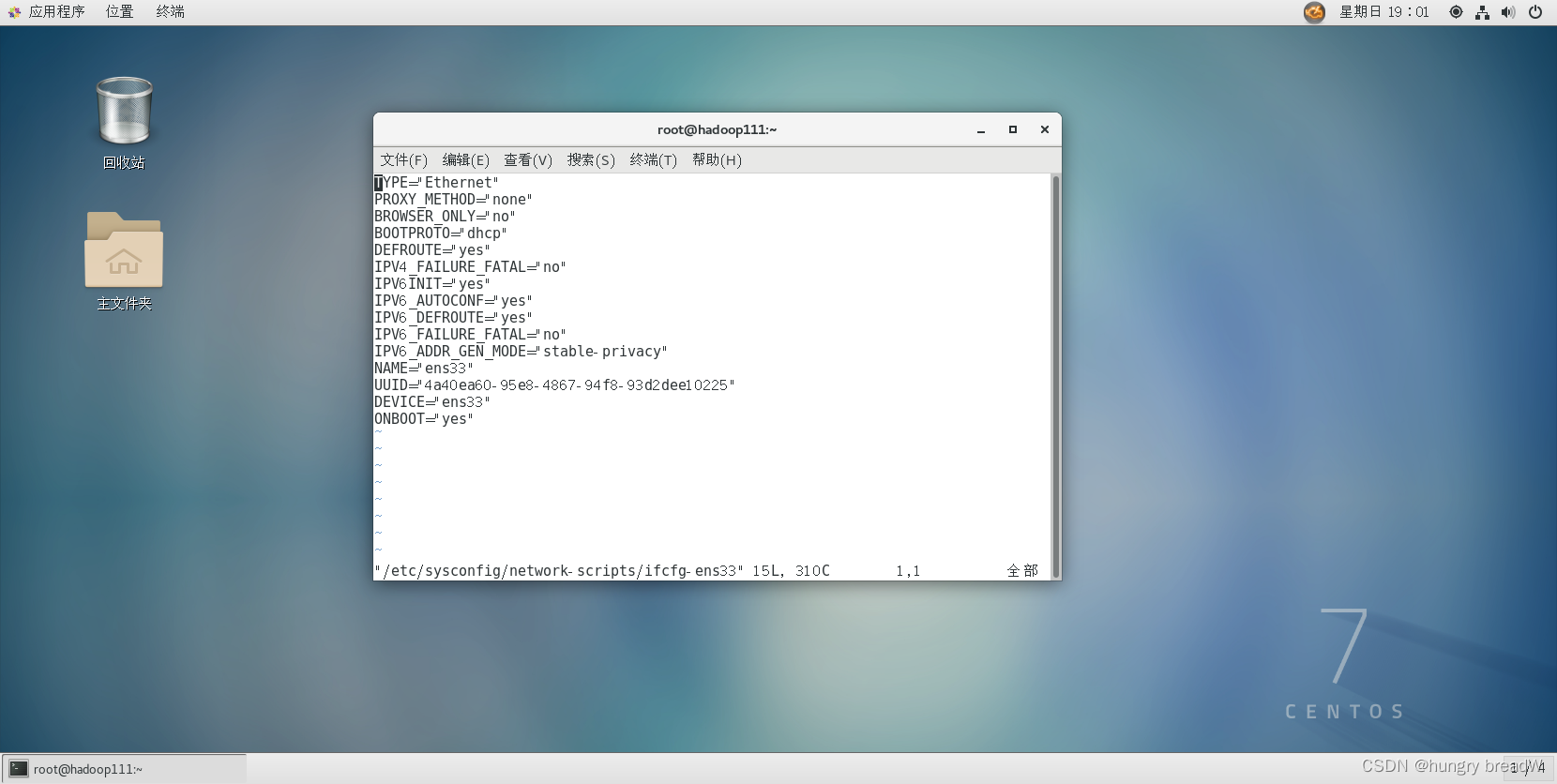Screen dimensions: 1557x784
Task: Click the 回收站 label under trash icon
Action: [124, 163]
